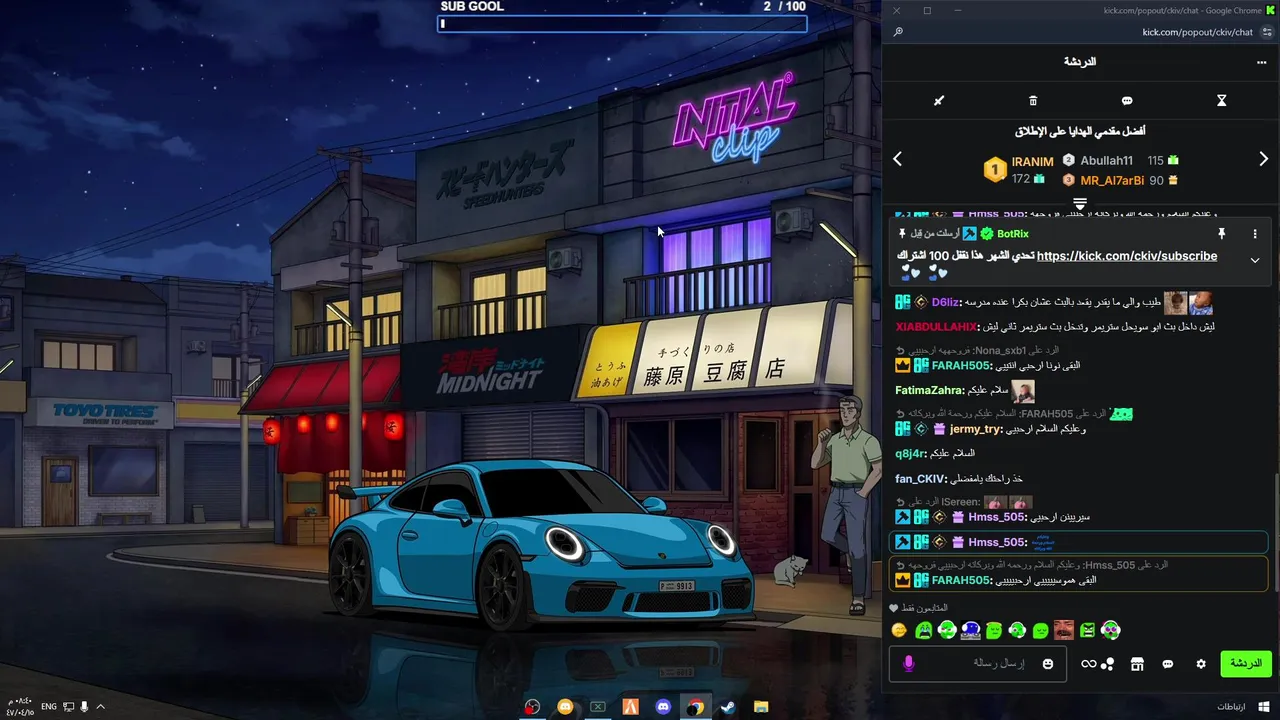Click the IRANIM top gifter name
1280x720 pixels.
pyautogui.click(x=1032, y=162)
